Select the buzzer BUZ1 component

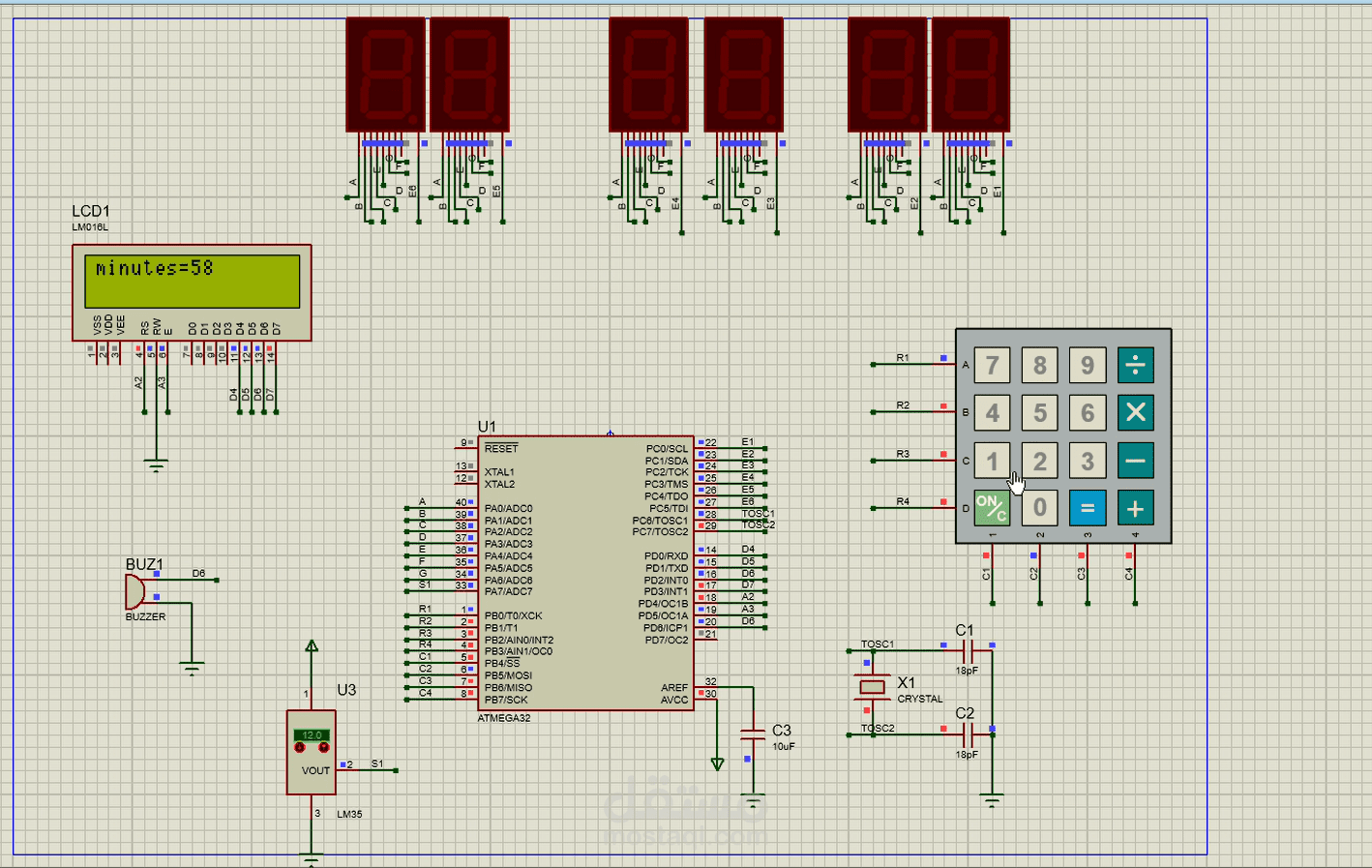[x=134, y=591]
